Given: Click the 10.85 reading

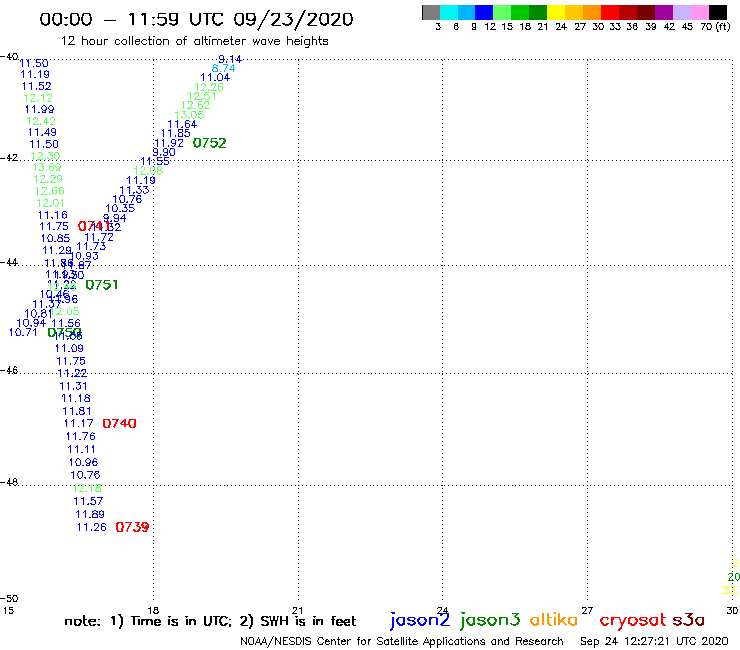Looking at the screenshot, I should tap(55, 238).
